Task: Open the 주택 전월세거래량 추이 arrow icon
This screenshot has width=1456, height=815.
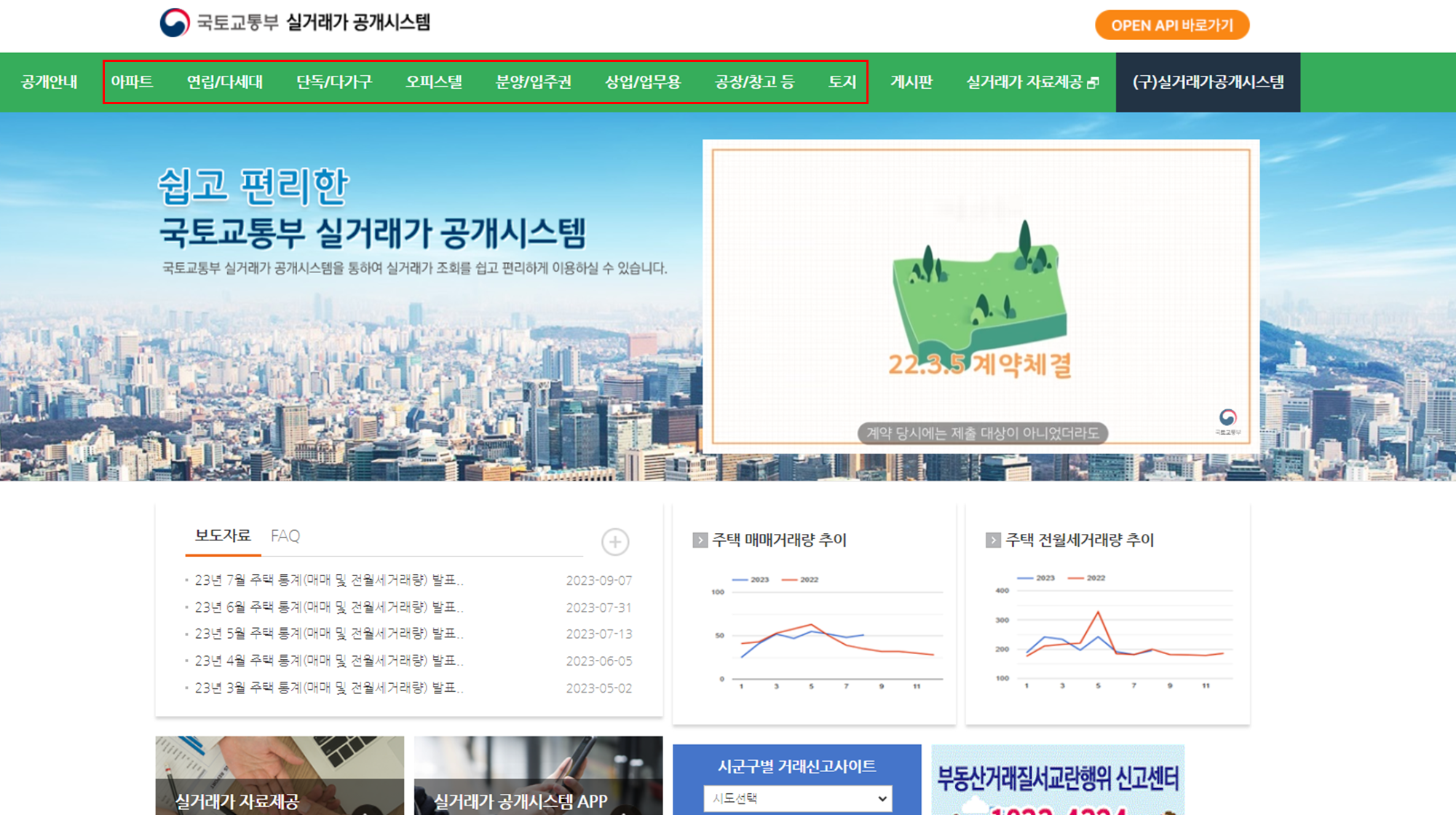Action: point(992,540)
